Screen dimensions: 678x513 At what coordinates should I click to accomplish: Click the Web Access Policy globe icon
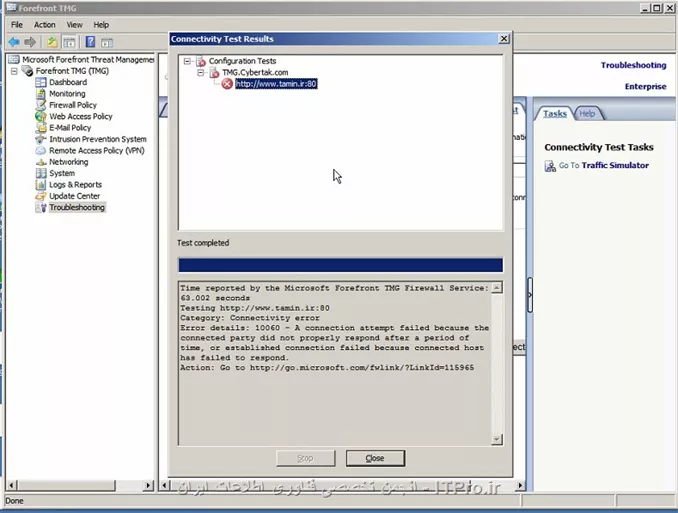point(41,116)
